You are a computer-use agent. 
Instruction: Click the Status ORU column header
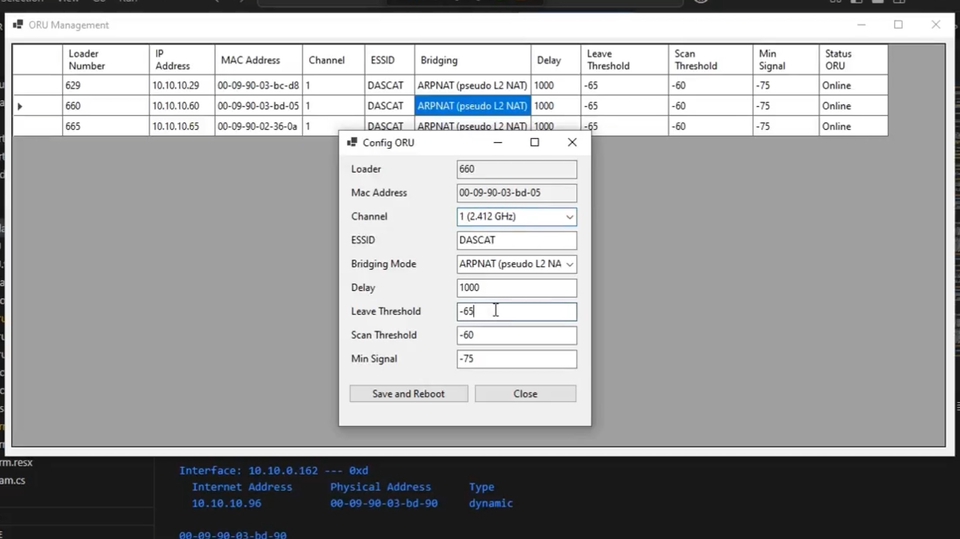(853, 60)
